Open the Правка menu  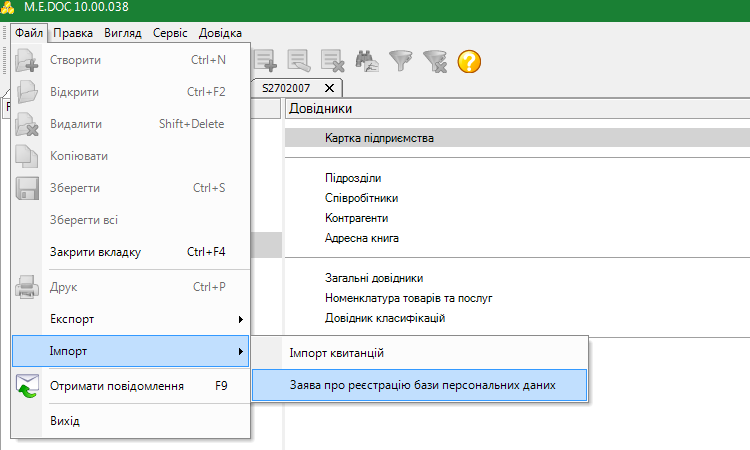pyautogui.click(x=74, y=33)
